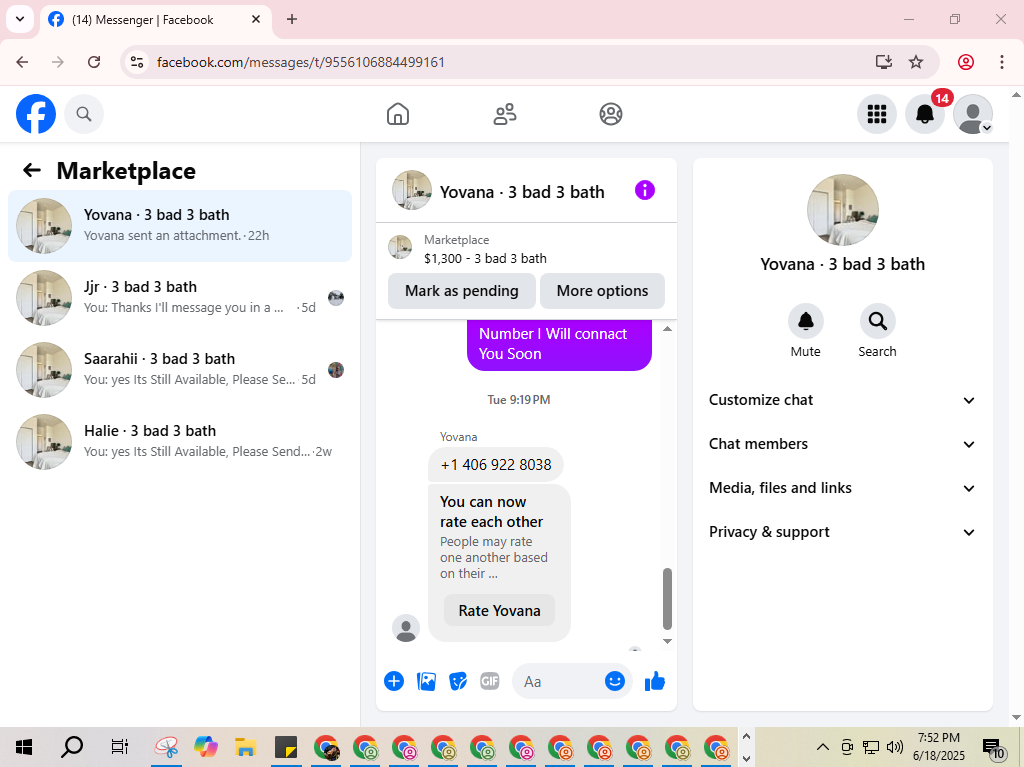This screenshot has height=767, width=1024.
Task: Click Mark as pending button
Action: point(462,291)
